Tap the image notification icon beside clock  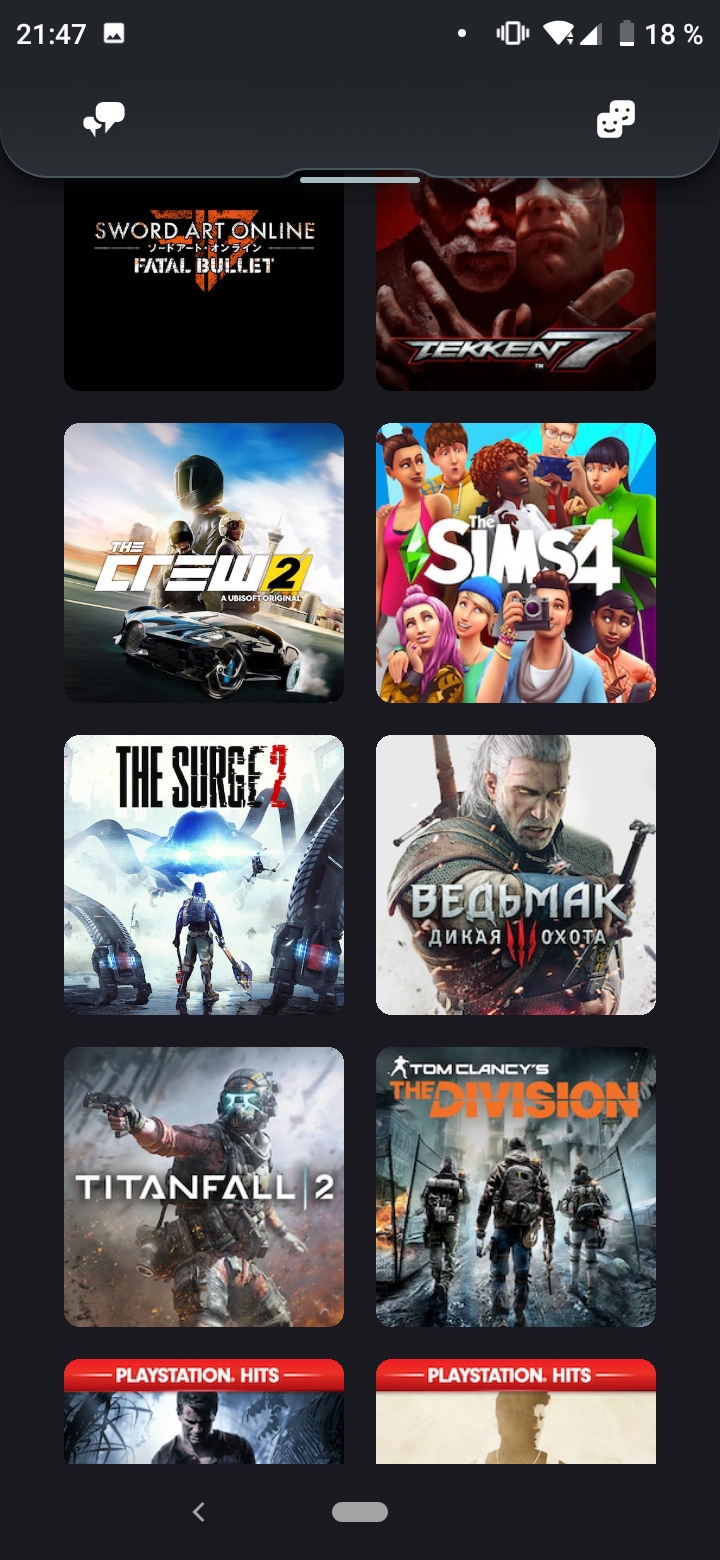pyautogui.click(x=114, y=34)
